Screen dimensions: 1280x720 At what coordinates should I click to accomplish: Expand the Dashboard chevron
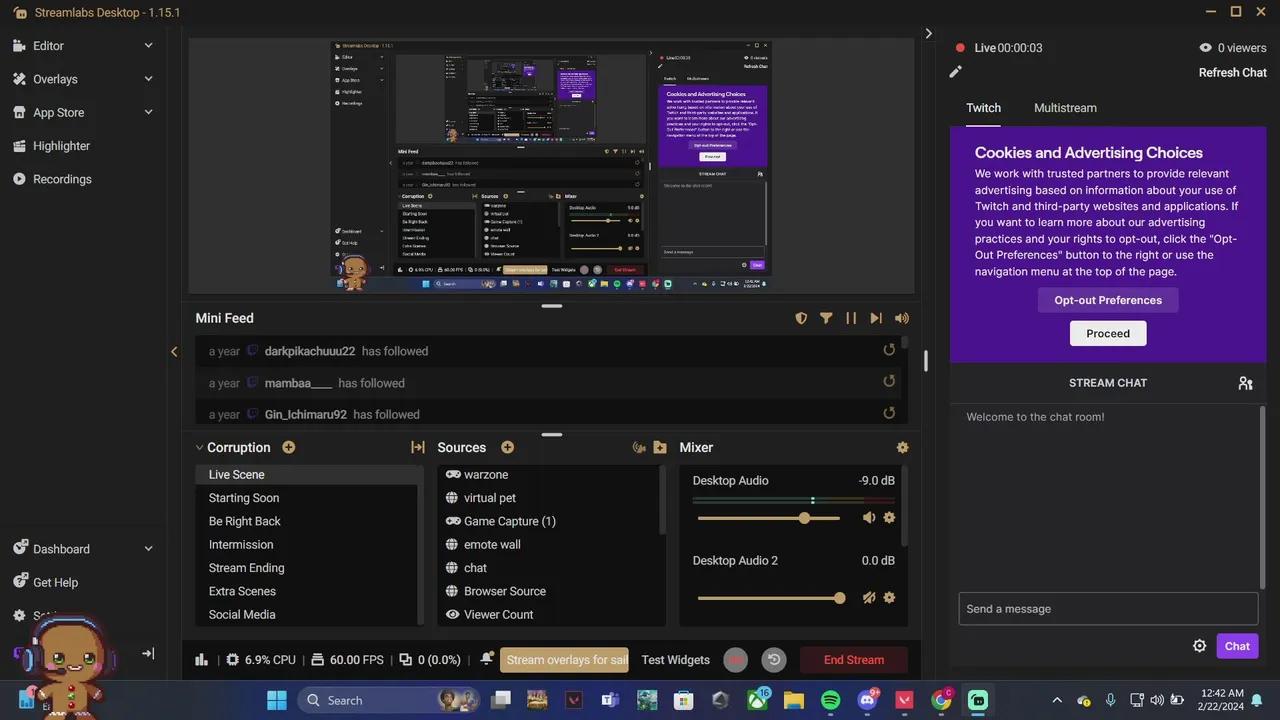pyautogui.click(x=148, y=549)
